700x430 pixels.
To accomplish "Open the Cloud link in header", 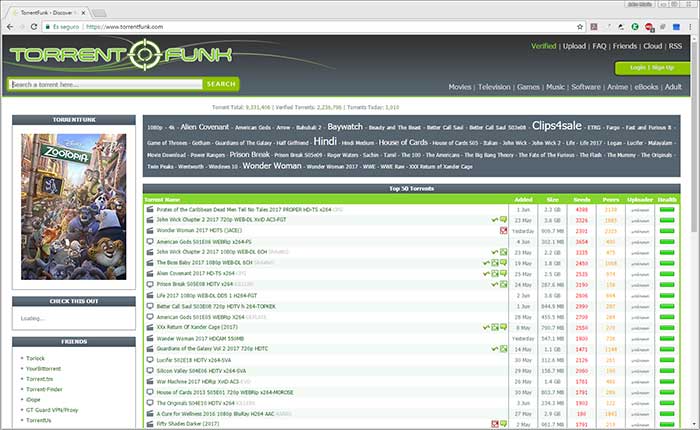I will (652, 46).
